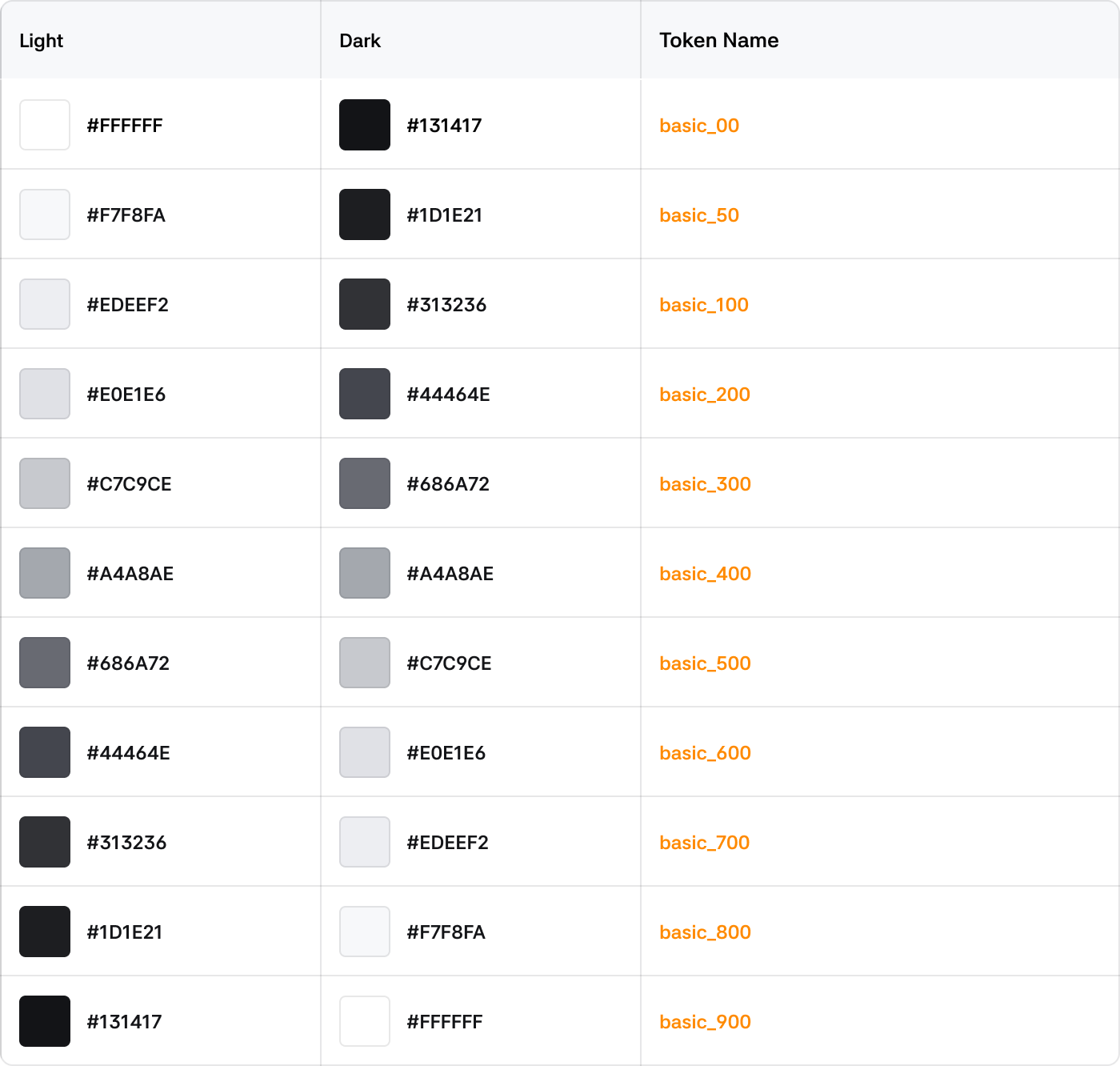Select the dark swatch in basic_800 row

365,932
